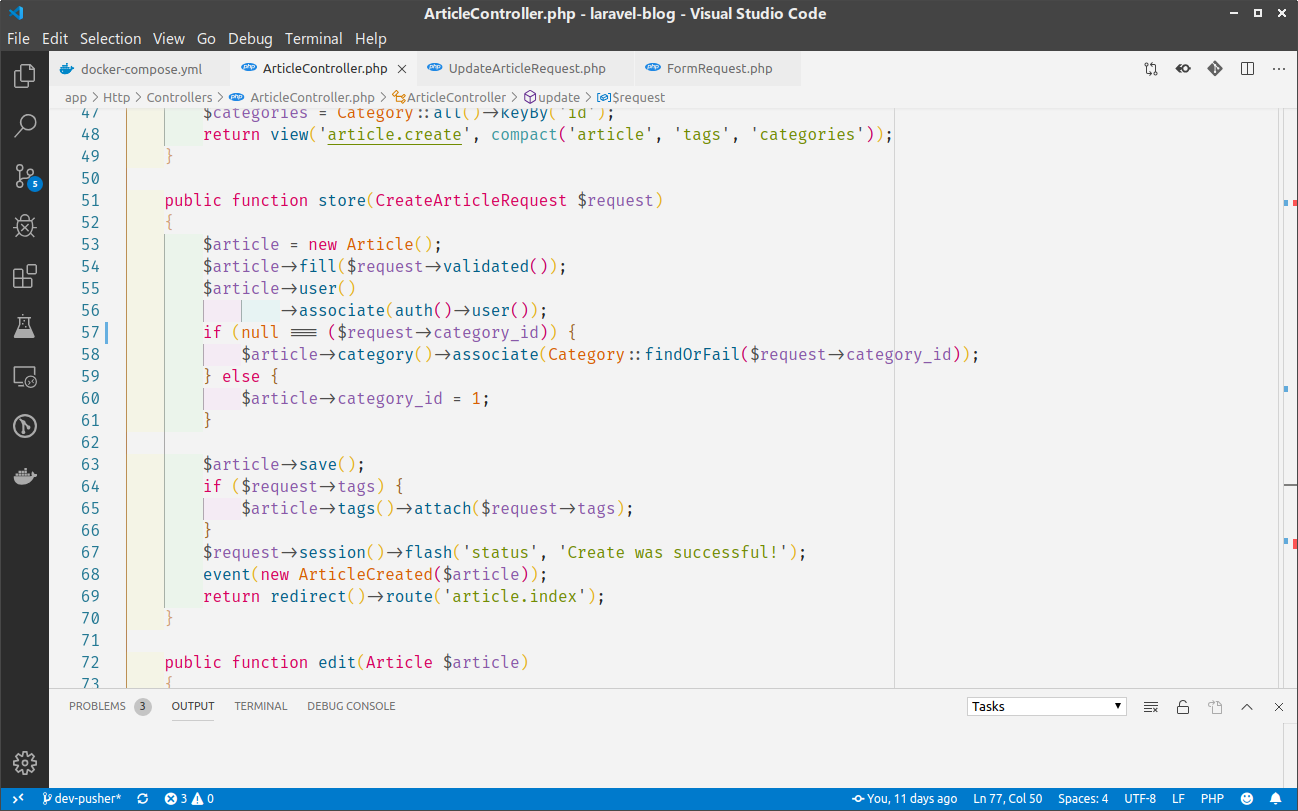Open the Docker extension panel
Image resolution: width=1298 pixels, height=811 pixels.
point(25,476)
